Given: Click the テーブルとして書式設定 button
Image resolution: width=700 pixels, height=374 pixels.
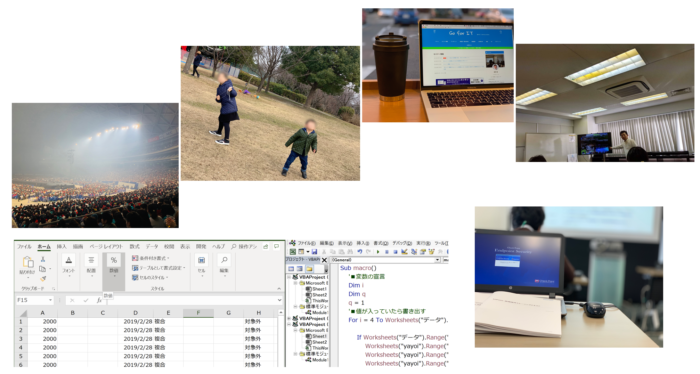Looking at the screenshot, I should (158, 268).
